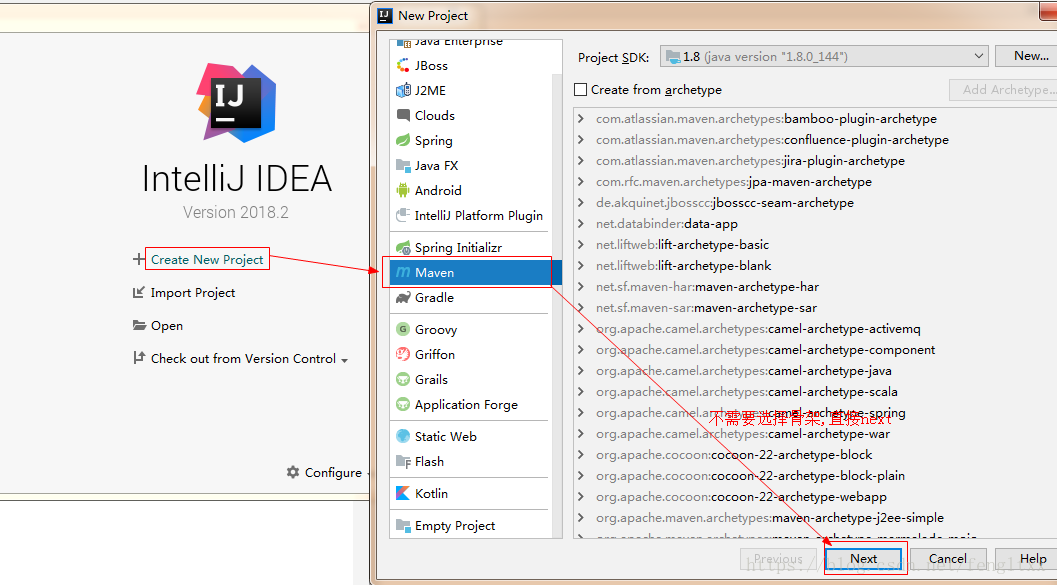
Task: Click the Kotlin 'K' icon
Action: tap(403, 493)
